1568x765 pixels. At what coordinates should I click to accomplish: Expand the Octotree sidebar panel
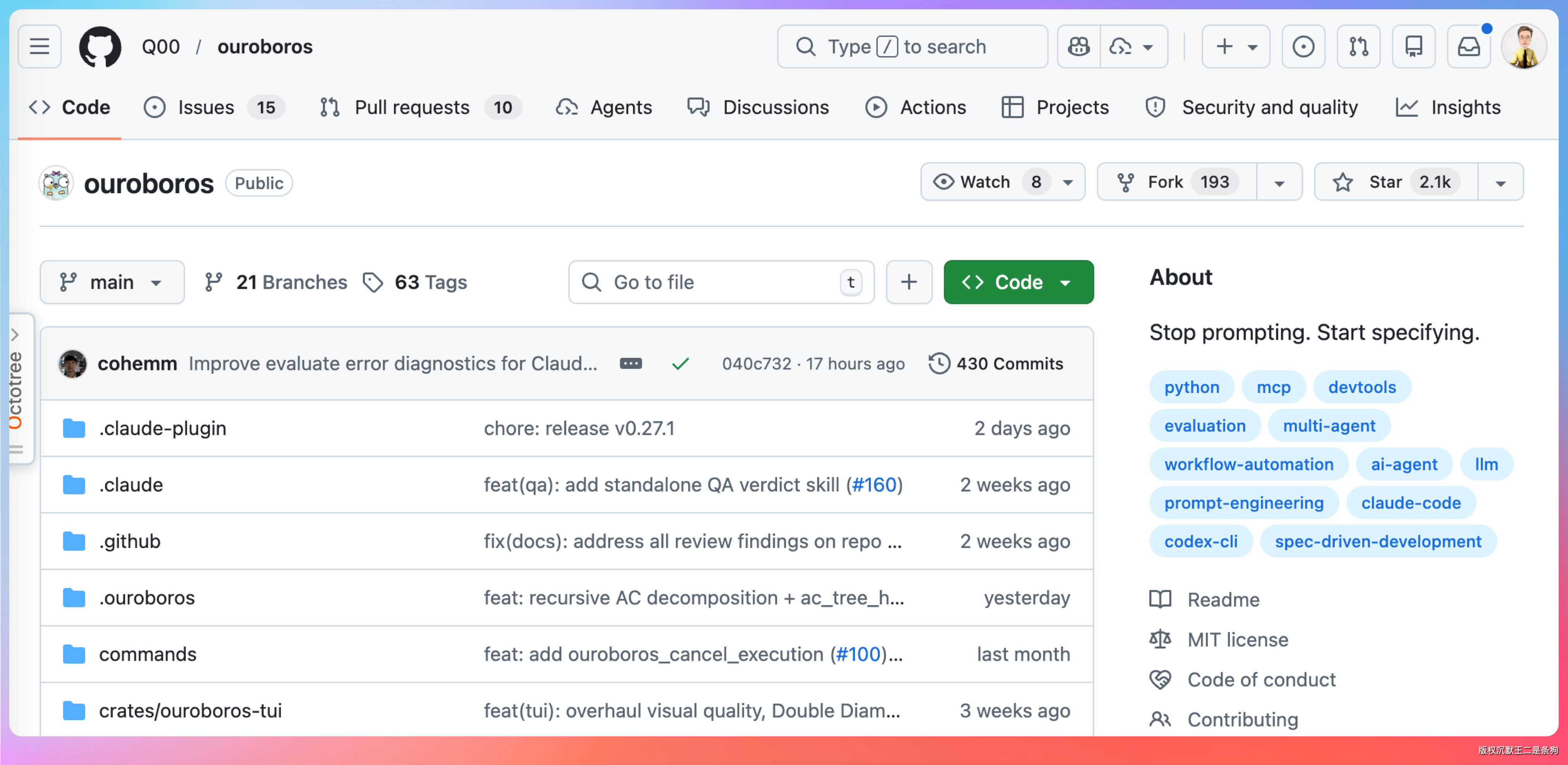[x=15, y=335]
